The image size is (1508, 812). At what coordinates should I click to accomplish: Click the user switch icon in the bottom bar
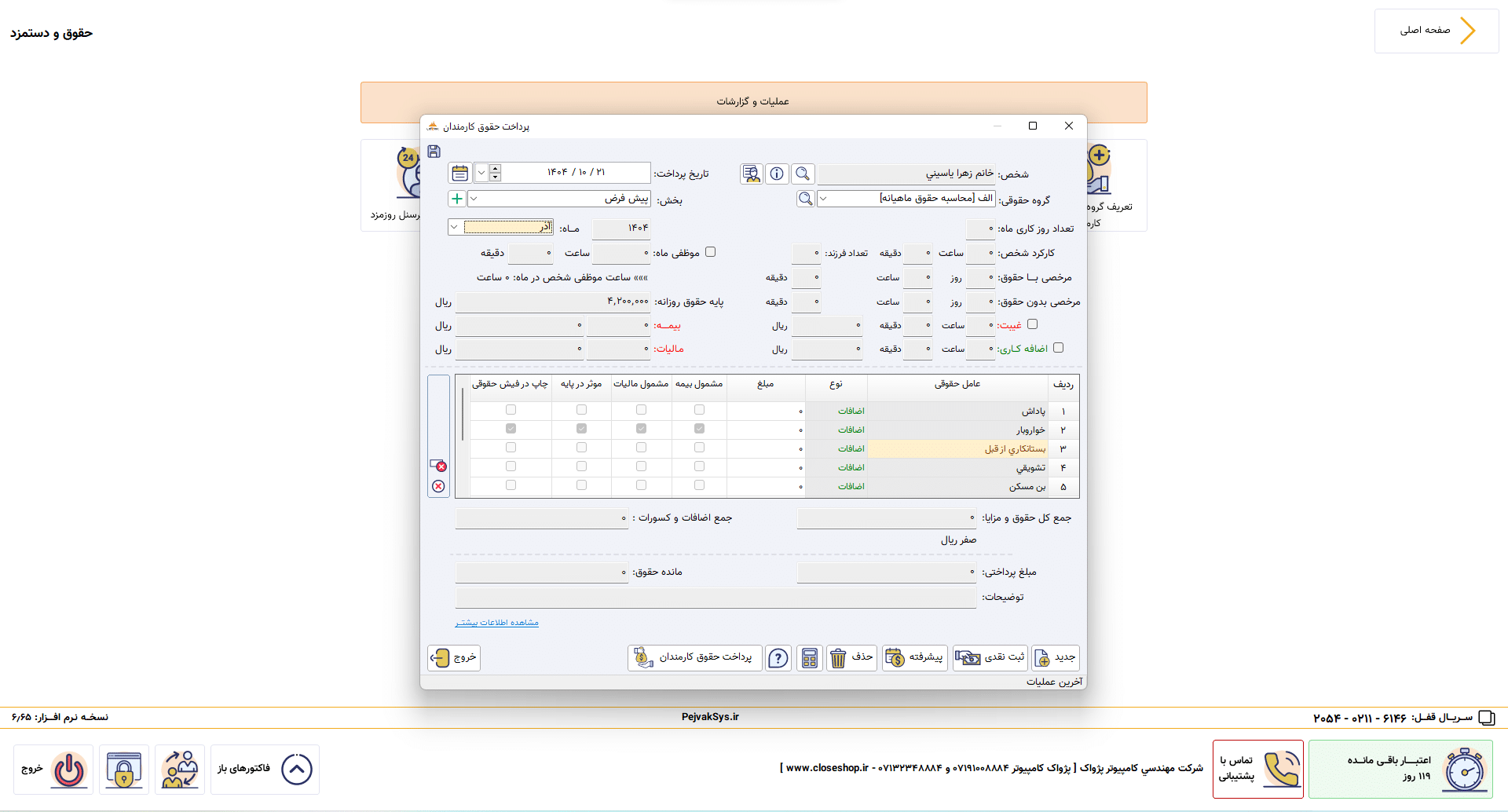(x=180, y=770)
